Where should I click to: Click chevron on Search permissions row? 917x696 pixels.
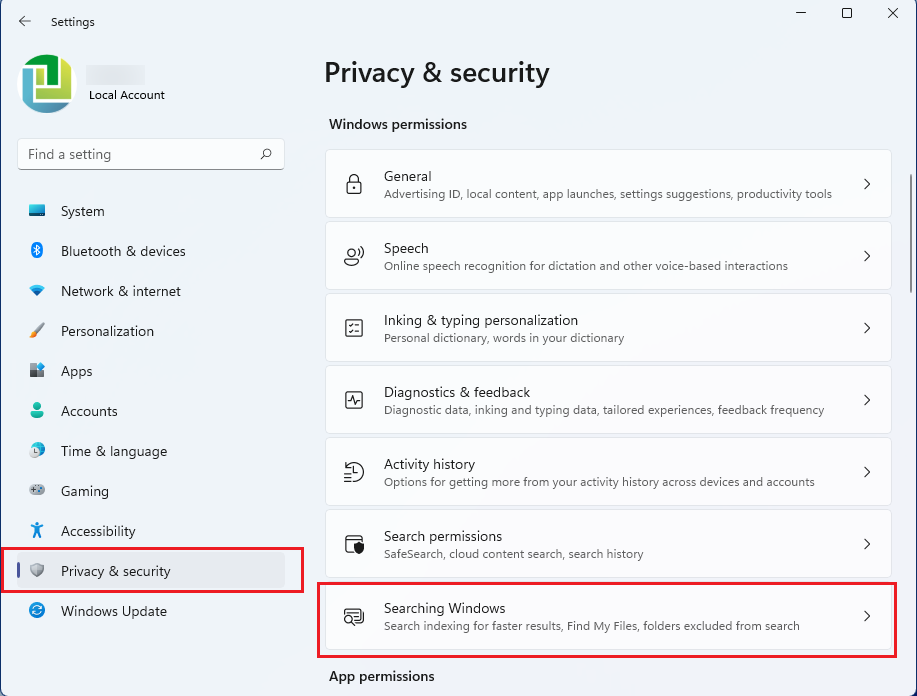pos(867,544)
